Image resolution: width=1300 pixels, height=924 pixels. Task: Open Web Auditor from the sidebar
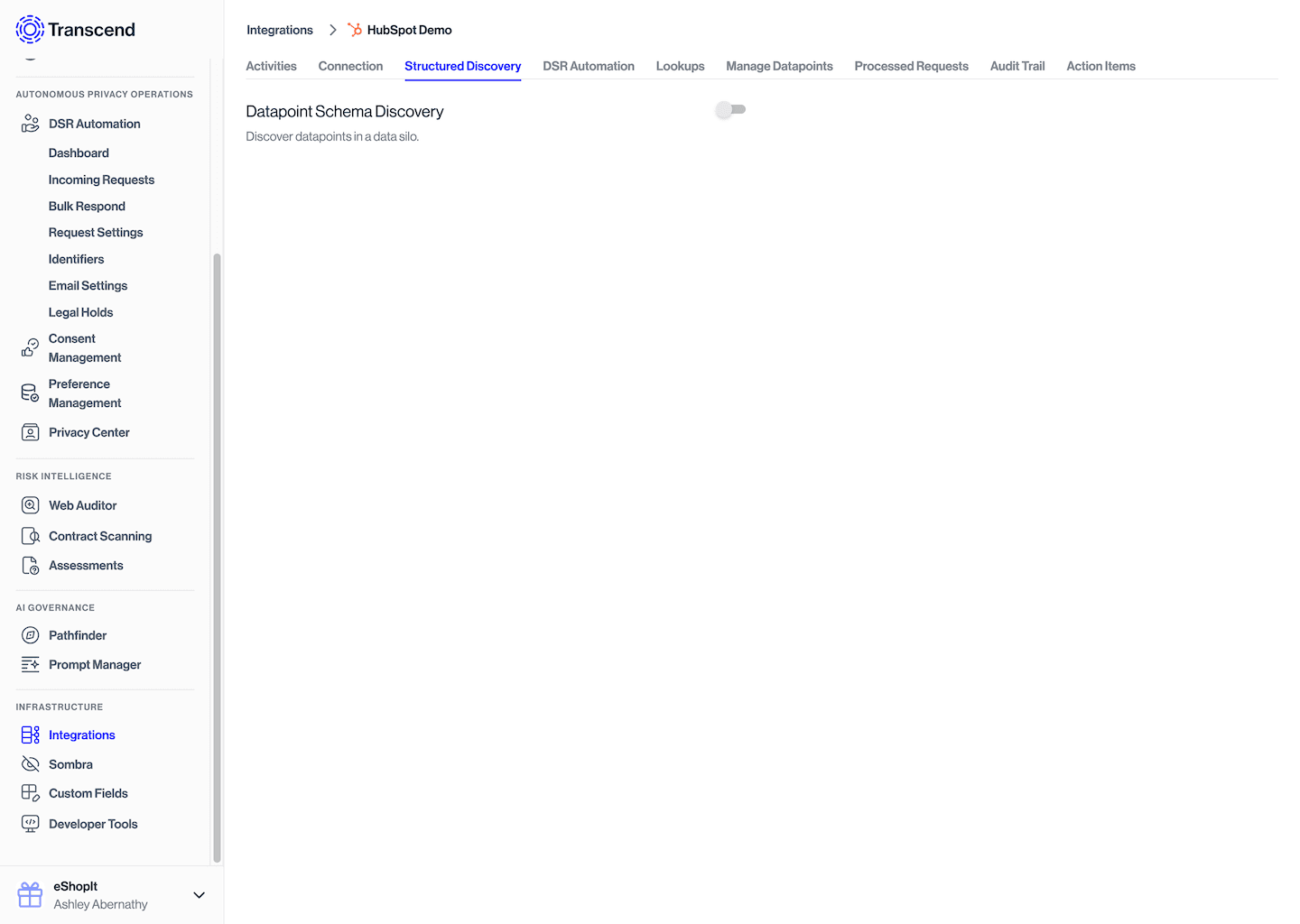[x=30, y=505]
